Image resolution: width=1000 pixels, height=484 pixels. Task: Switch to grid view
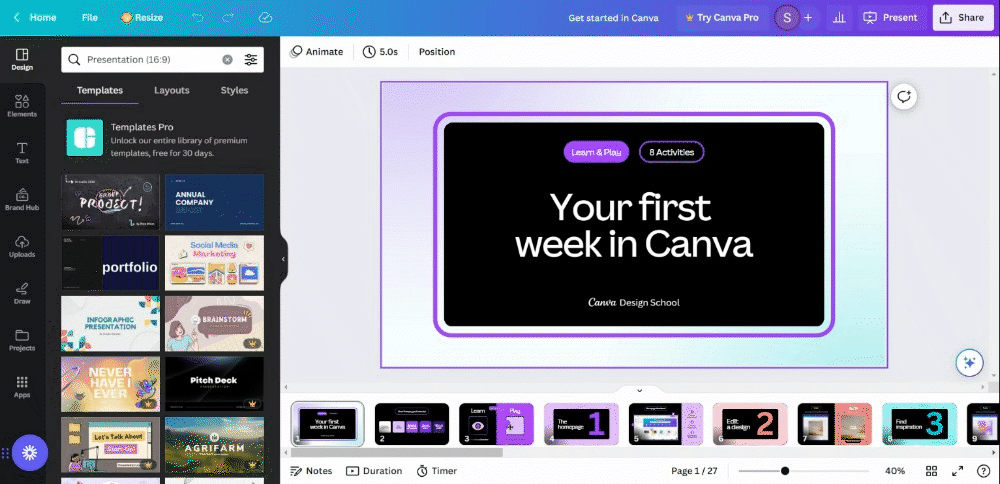click(931, 471)
